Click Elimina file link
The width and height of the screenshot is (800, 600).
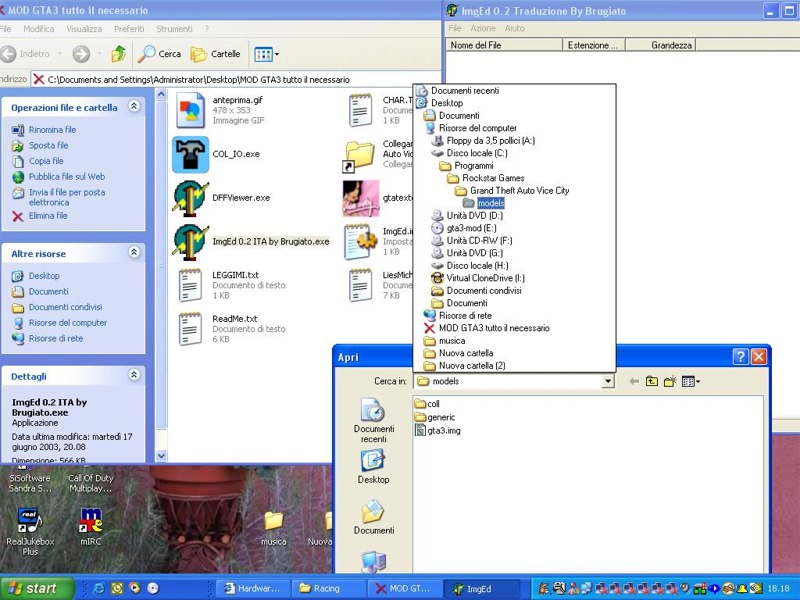point(48,215)
